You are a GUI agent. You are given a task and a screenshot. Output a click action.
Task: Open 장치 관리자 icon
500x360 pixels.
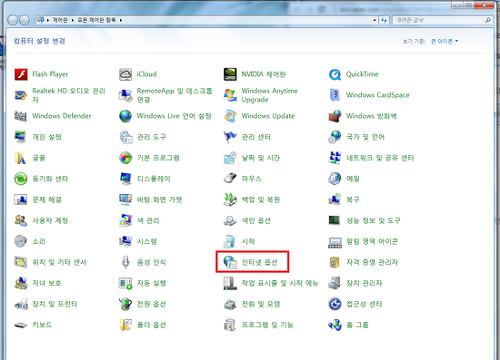[335, 283]
